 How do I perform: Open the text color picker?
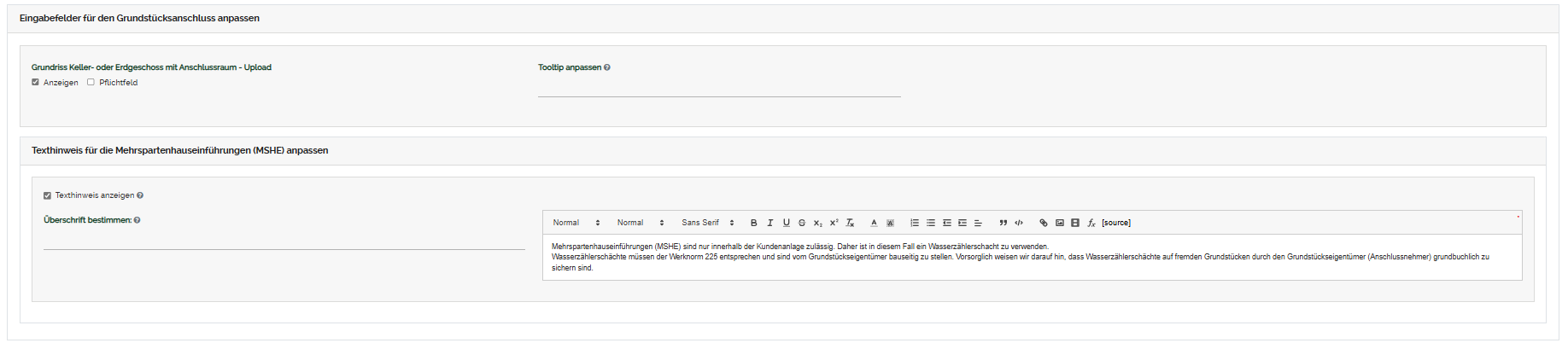874,223
